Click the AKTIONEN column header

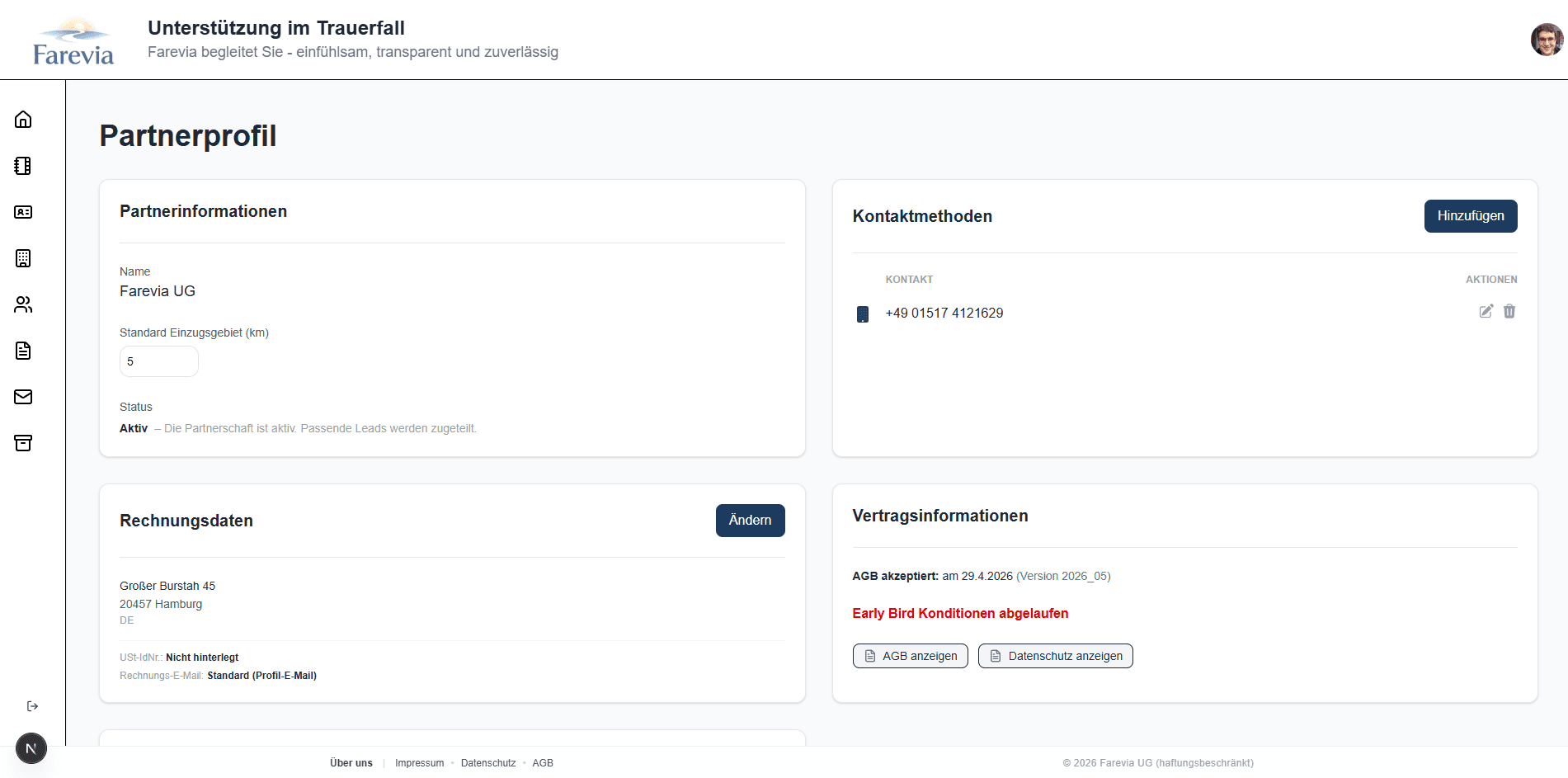coord(1491,280)
